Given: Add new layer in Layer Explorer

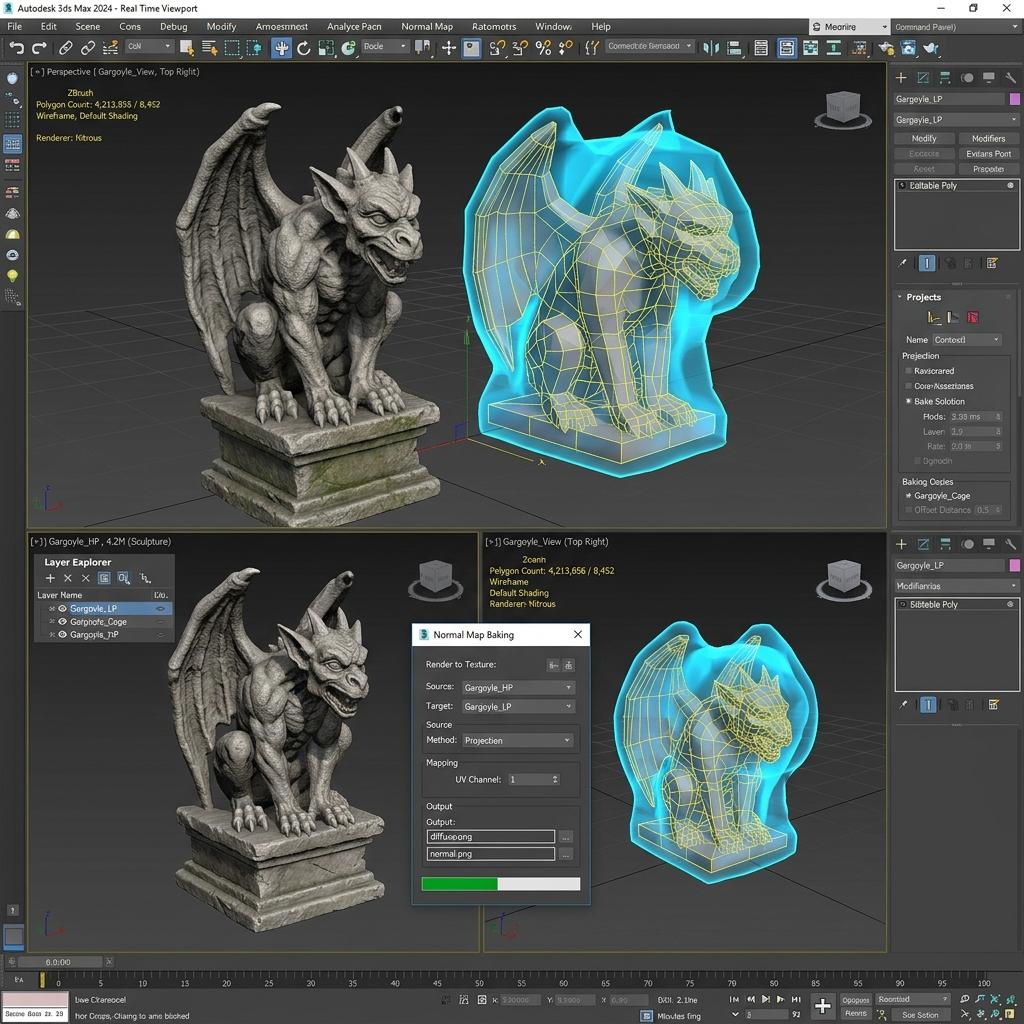Looking at the screenshot, I should [x=50, y=578].
